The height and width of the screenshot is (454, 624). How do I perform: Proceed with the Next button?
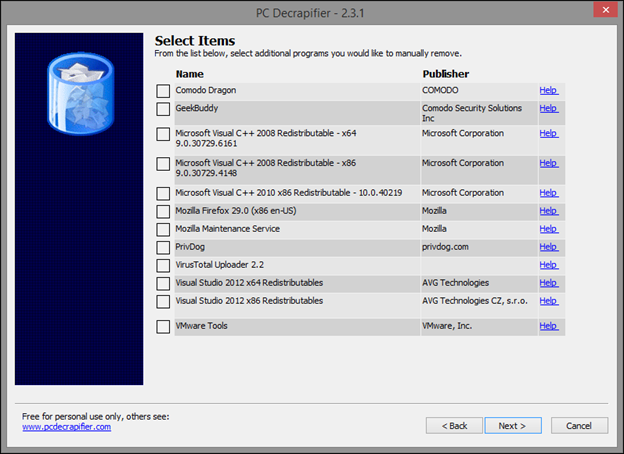click(x=513, y=426)
